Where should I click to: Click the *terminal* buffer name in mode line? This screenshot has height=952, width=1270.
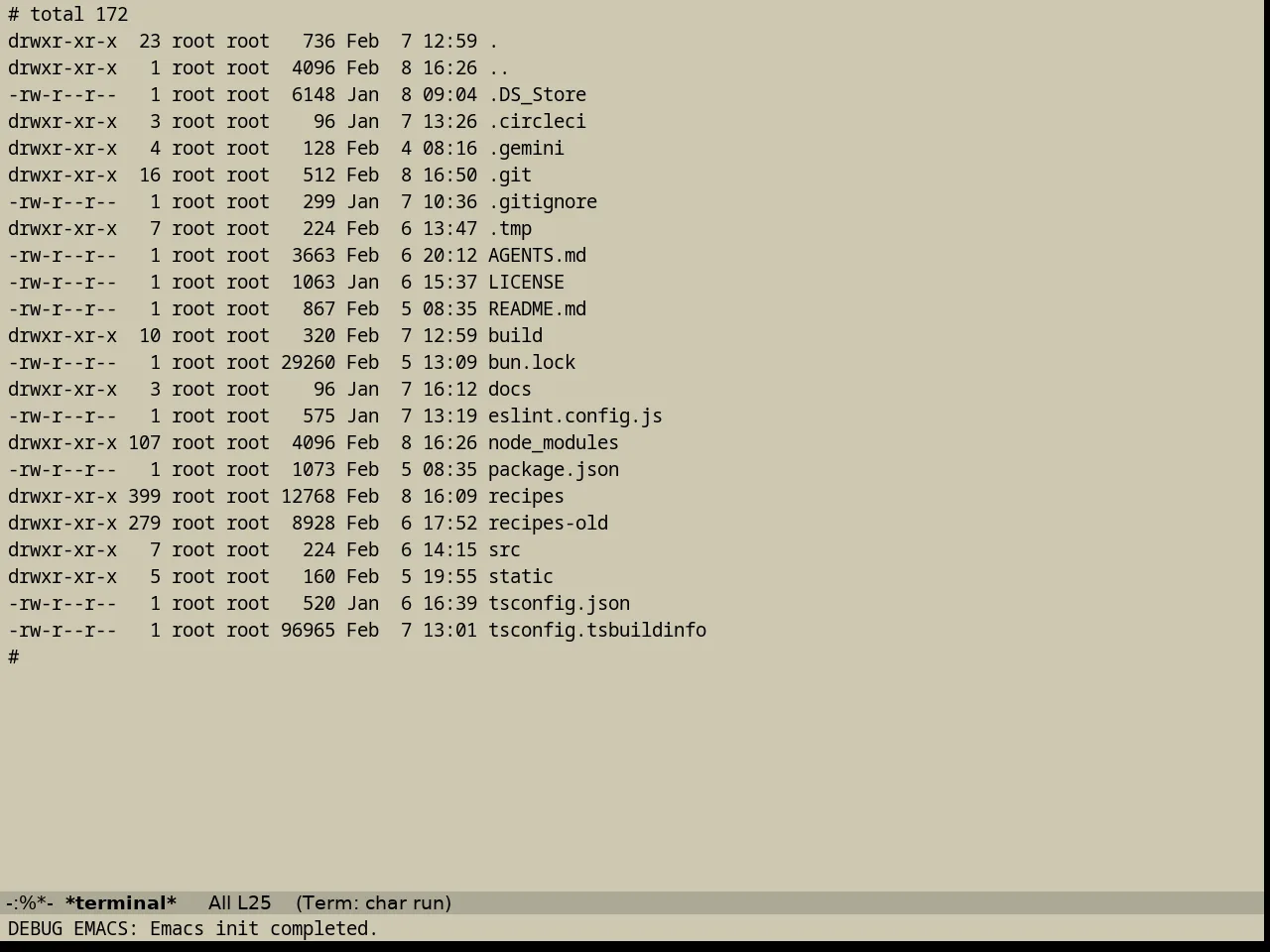[121, 903]
